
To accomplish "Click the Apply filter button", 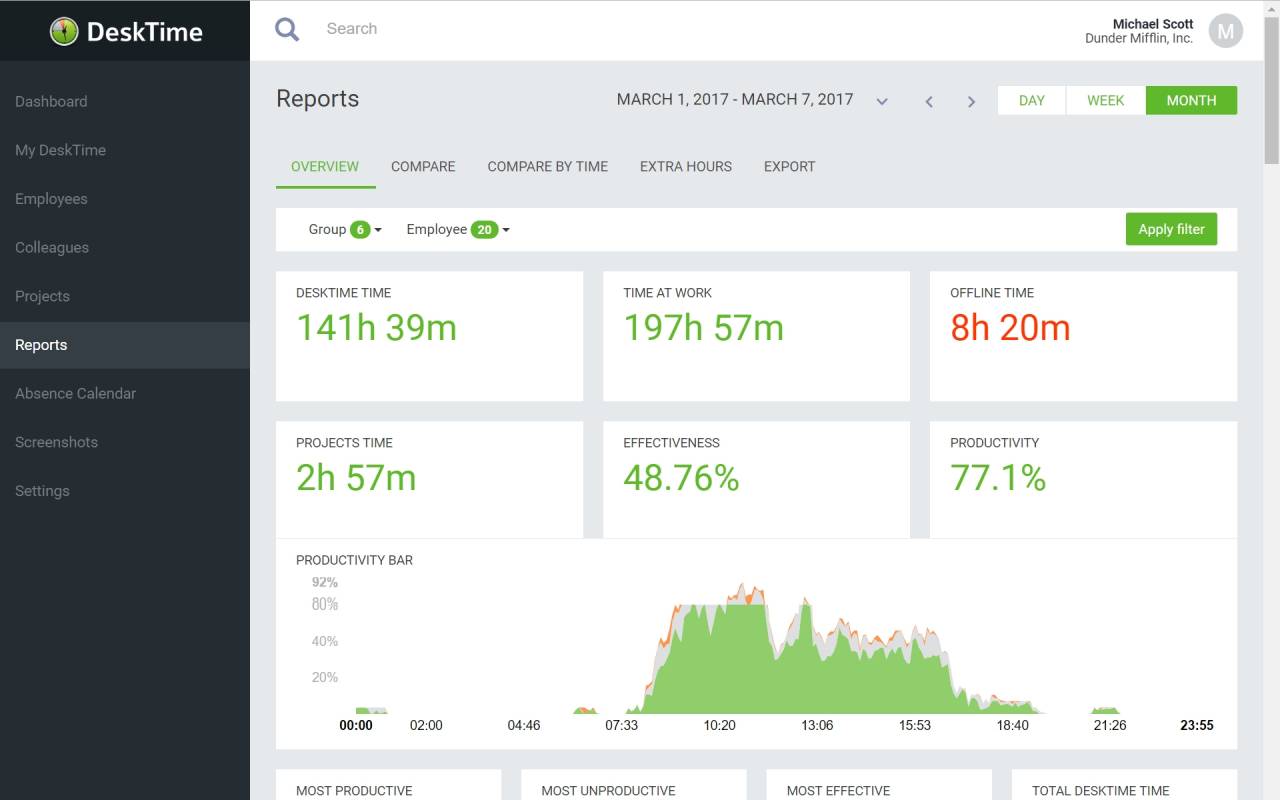I will click(1171, 229).
